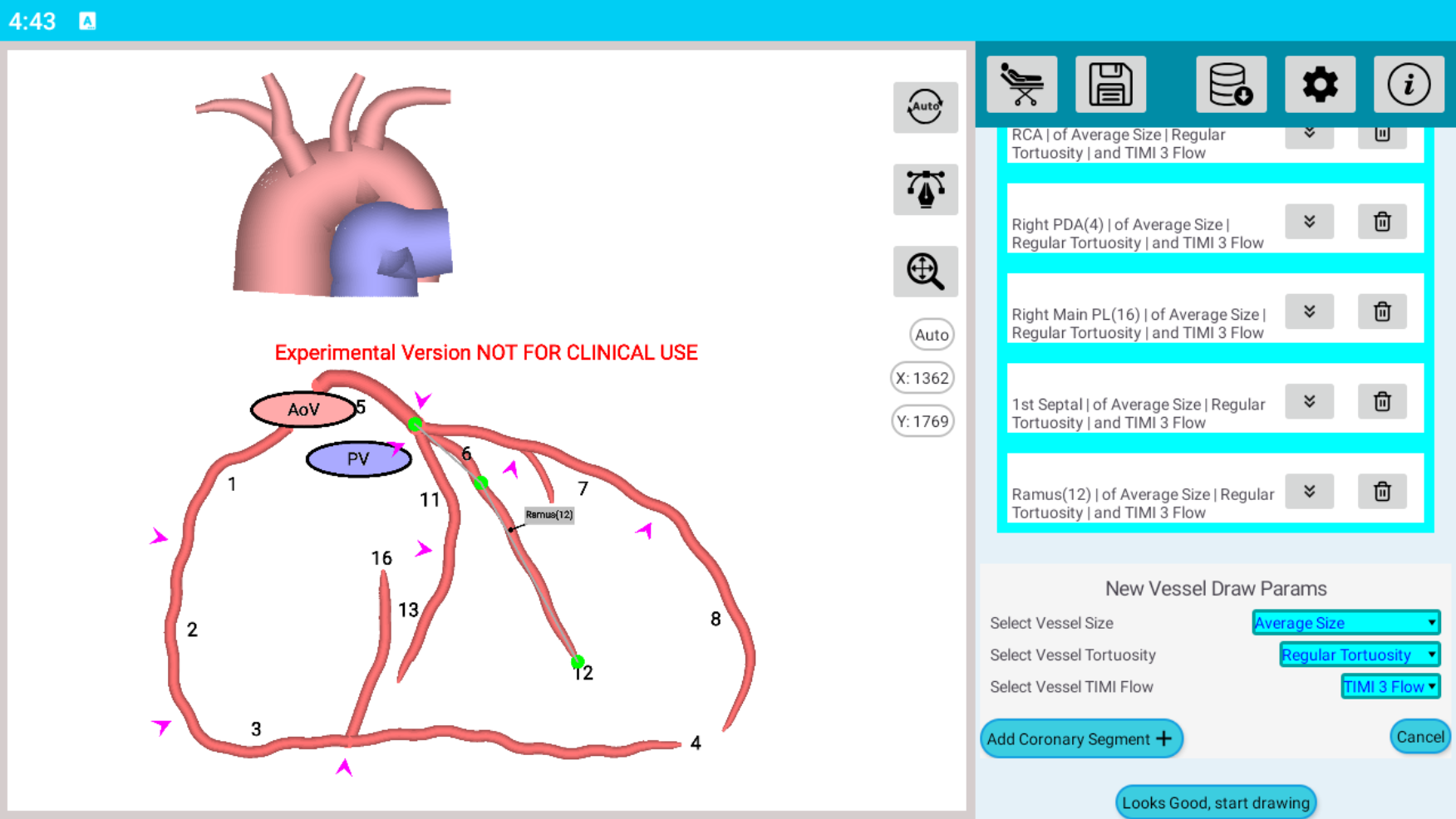
Task: Delete the Ramus(12) segment
Action: (1382, 492)
